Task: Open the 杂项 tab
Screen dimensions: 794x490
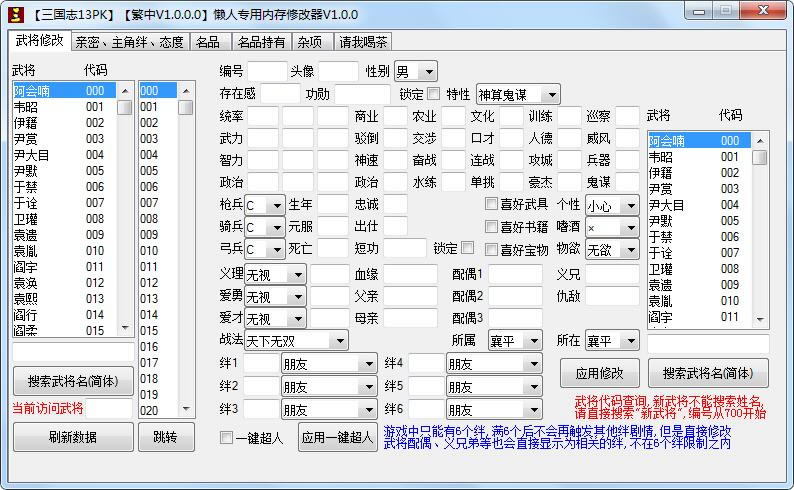Action: click(310, 42)
